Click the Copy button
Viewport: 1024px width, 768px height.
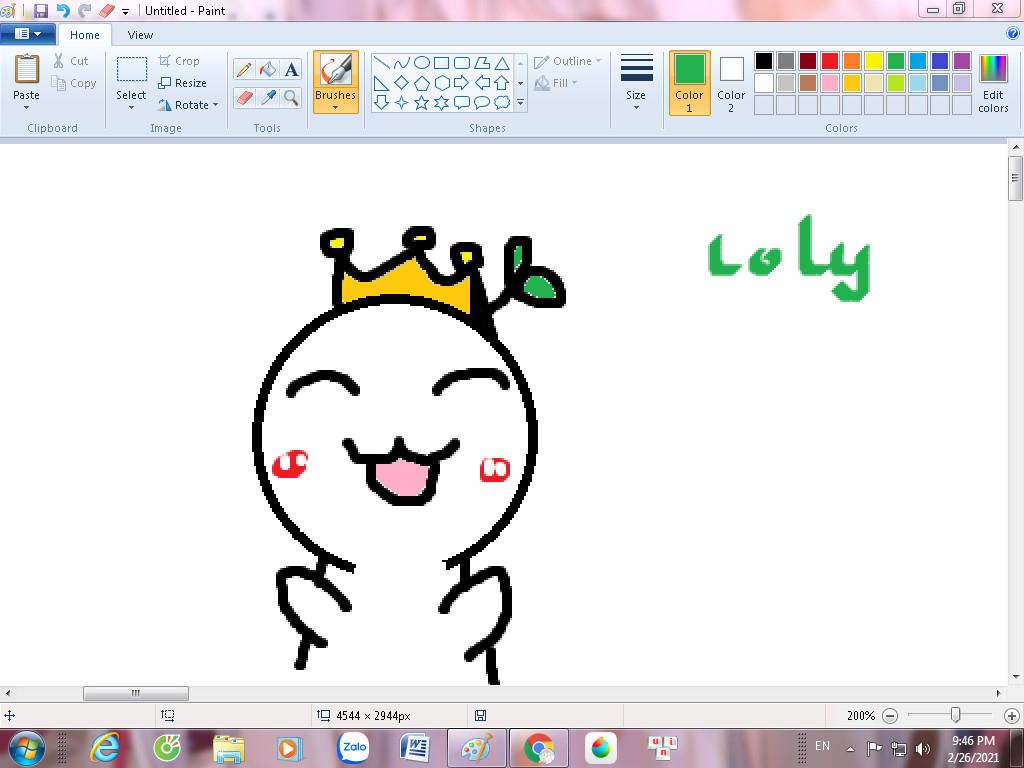[x=74, y=83]
